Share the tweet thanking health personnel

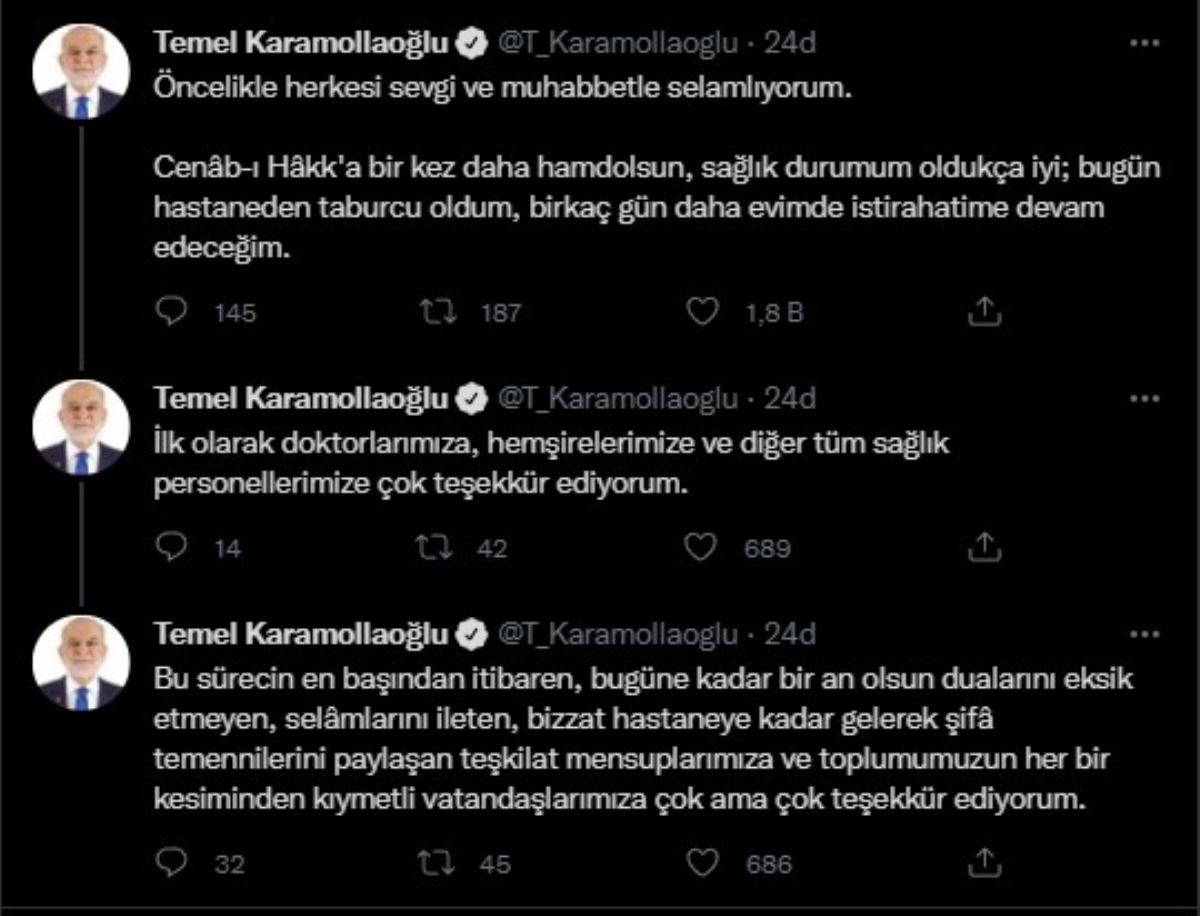point(985,547)
